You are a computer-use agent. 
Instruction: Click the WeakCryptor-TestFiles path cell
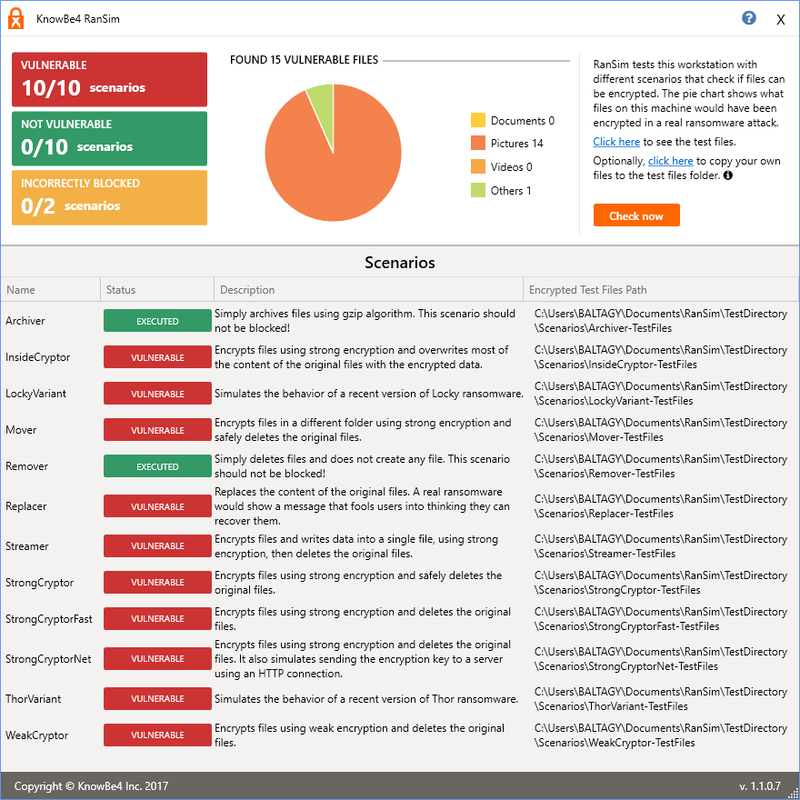click(x=661, y=735)
